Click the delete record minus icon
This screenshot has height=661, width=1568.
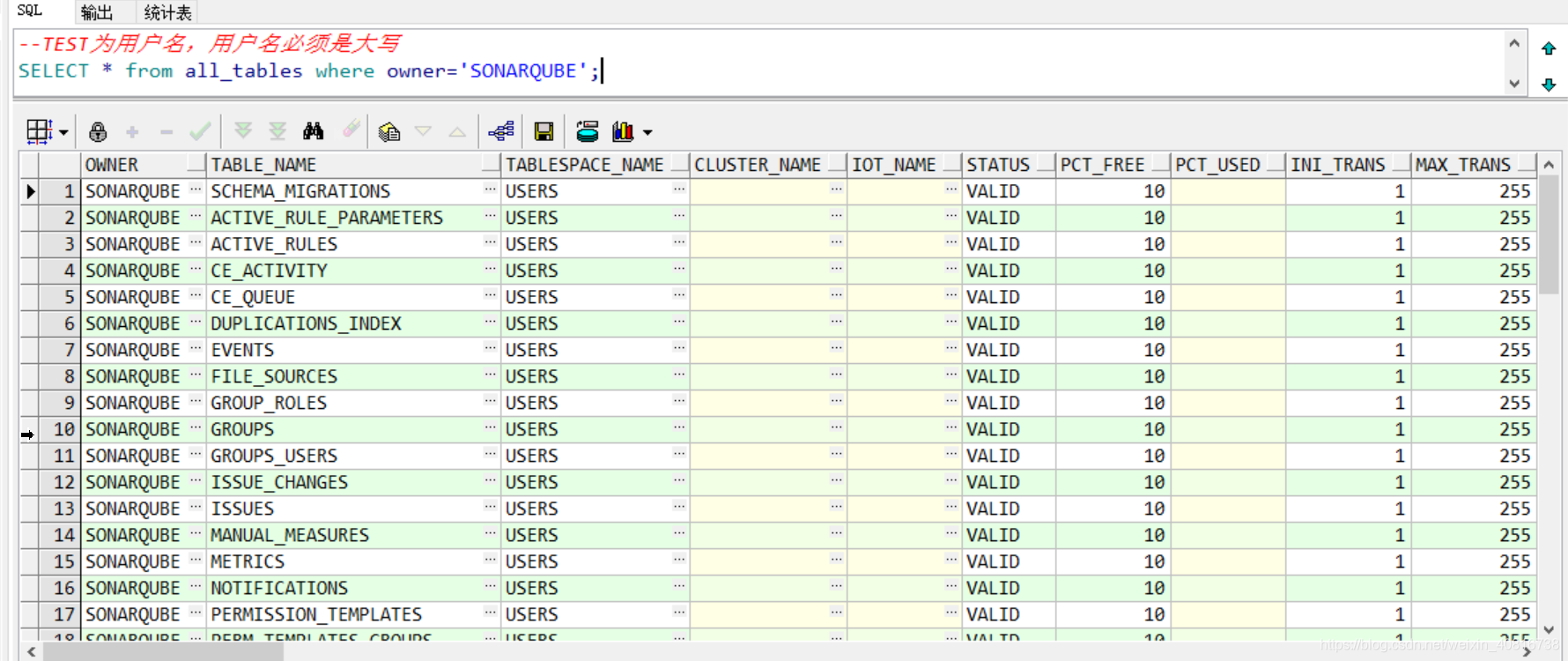coord(166,132)
